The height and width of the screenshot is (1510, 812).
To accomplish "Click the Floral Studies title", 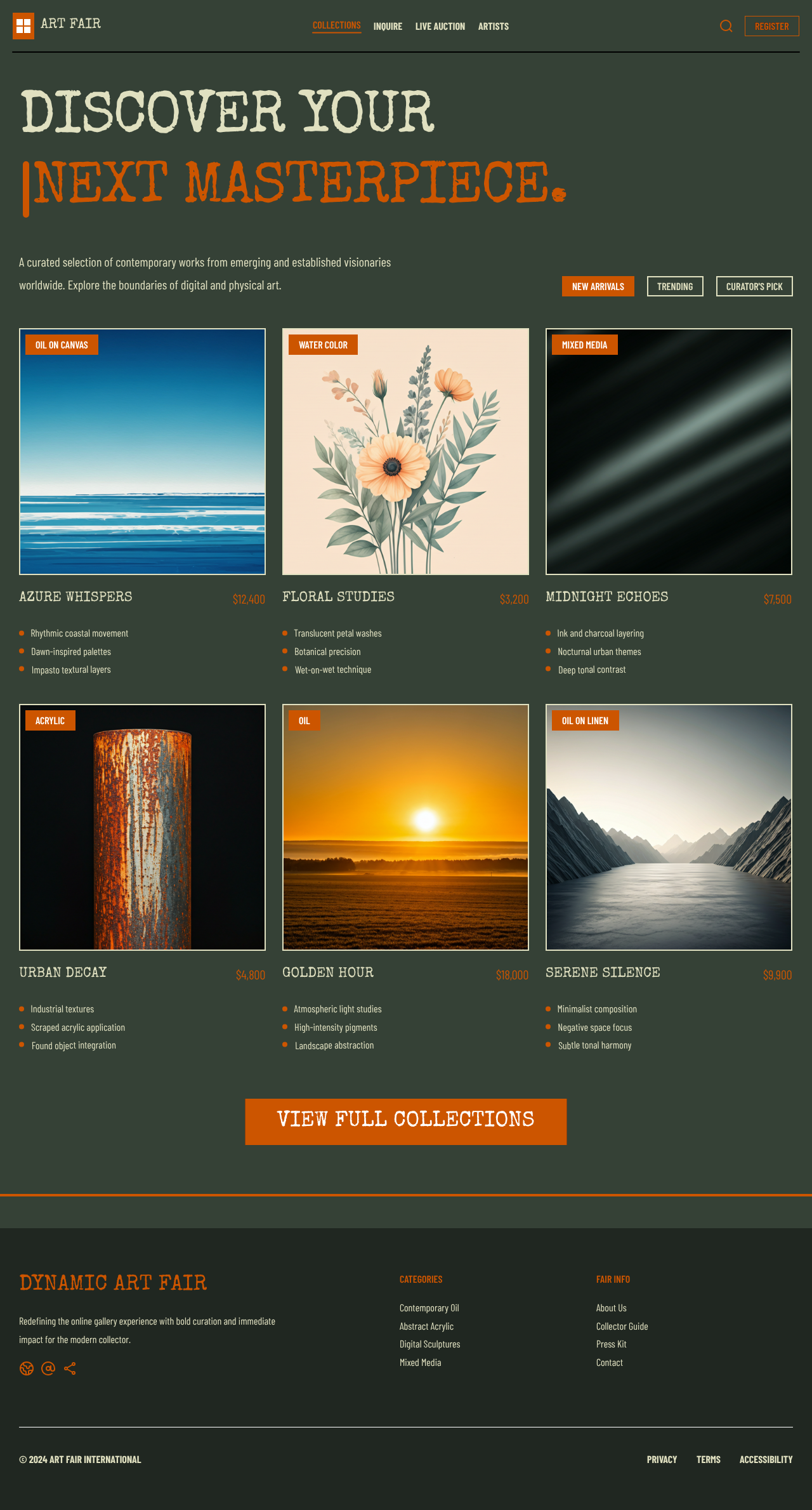I will pos(338,597).
